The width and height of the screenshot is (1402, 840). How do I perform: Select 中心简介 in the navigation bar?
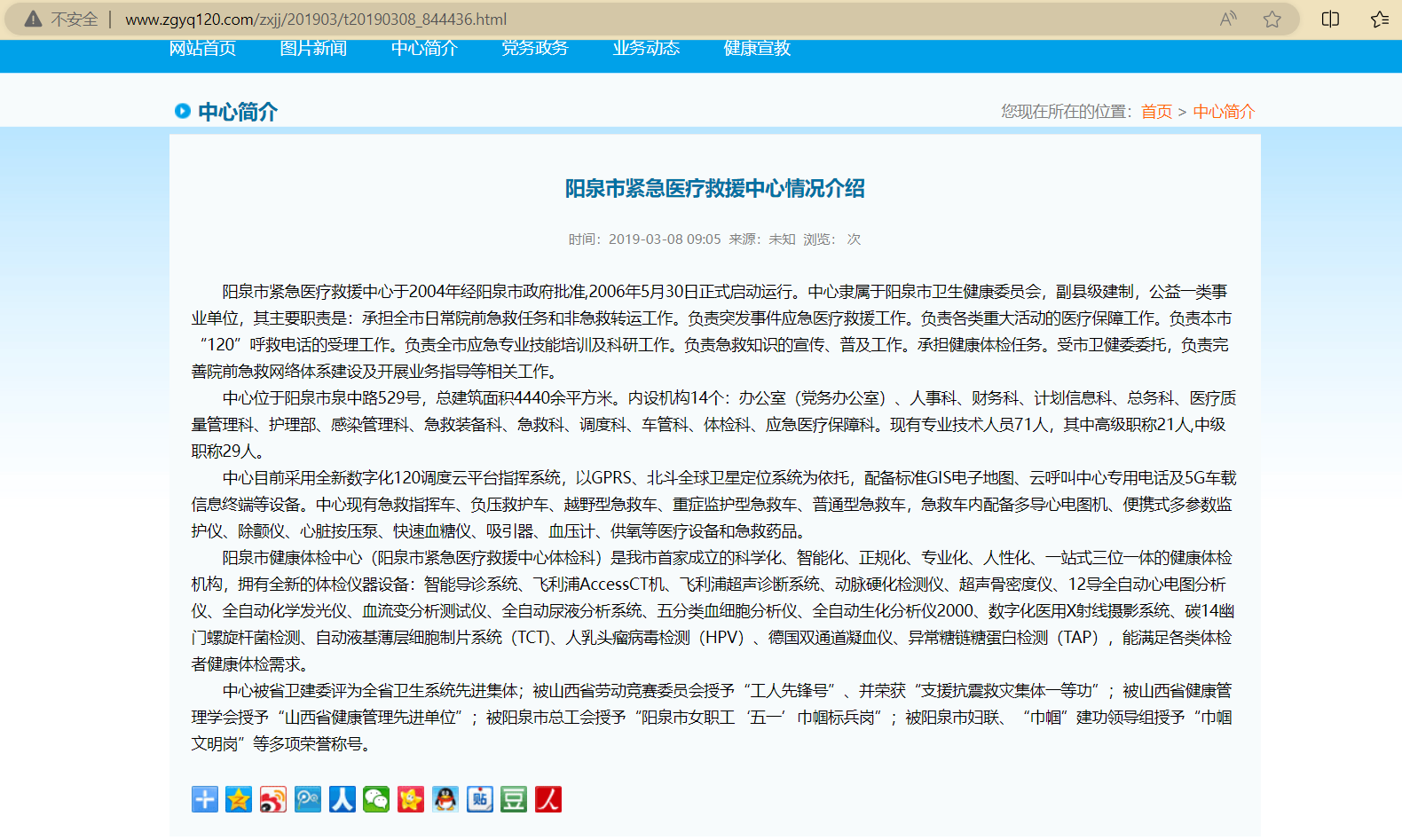pos(424,48)
